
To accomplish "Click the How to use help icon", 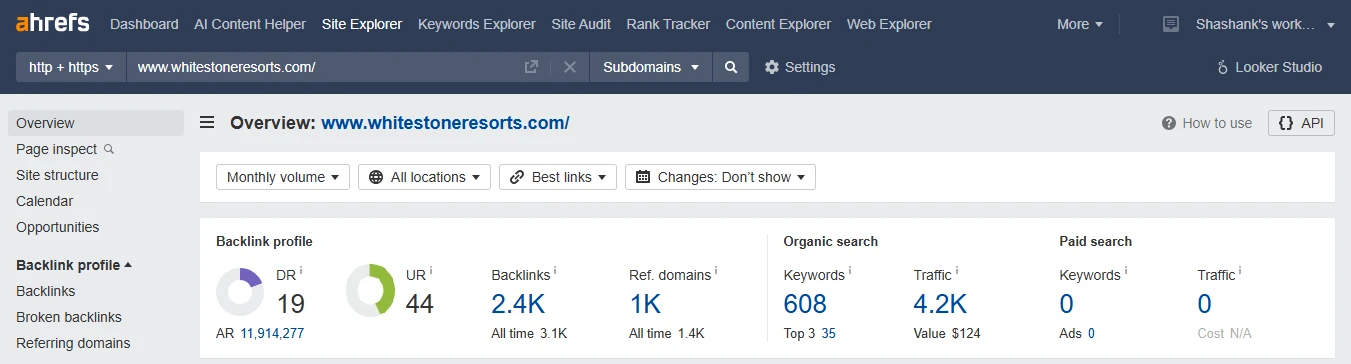I will click(1168, 123).
